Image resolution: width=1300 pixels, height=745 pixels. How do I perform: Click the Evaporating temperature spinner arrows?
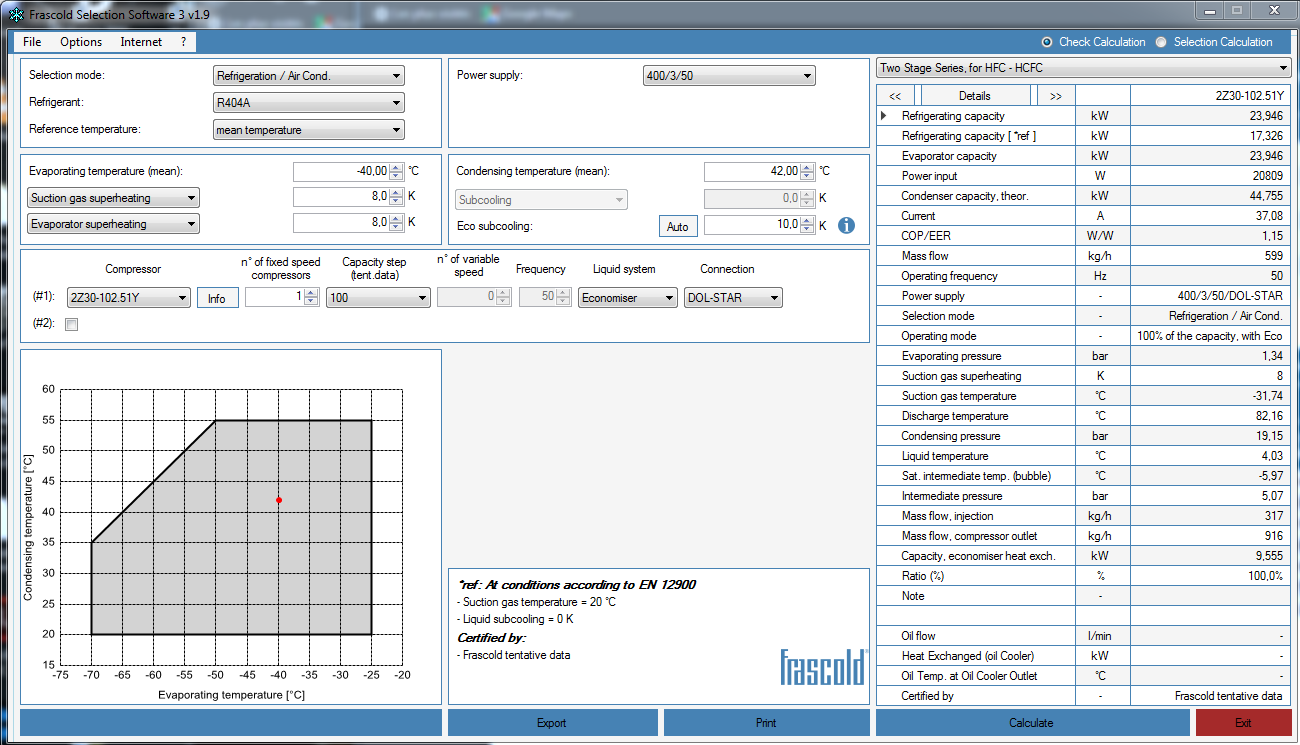[396, 171]
